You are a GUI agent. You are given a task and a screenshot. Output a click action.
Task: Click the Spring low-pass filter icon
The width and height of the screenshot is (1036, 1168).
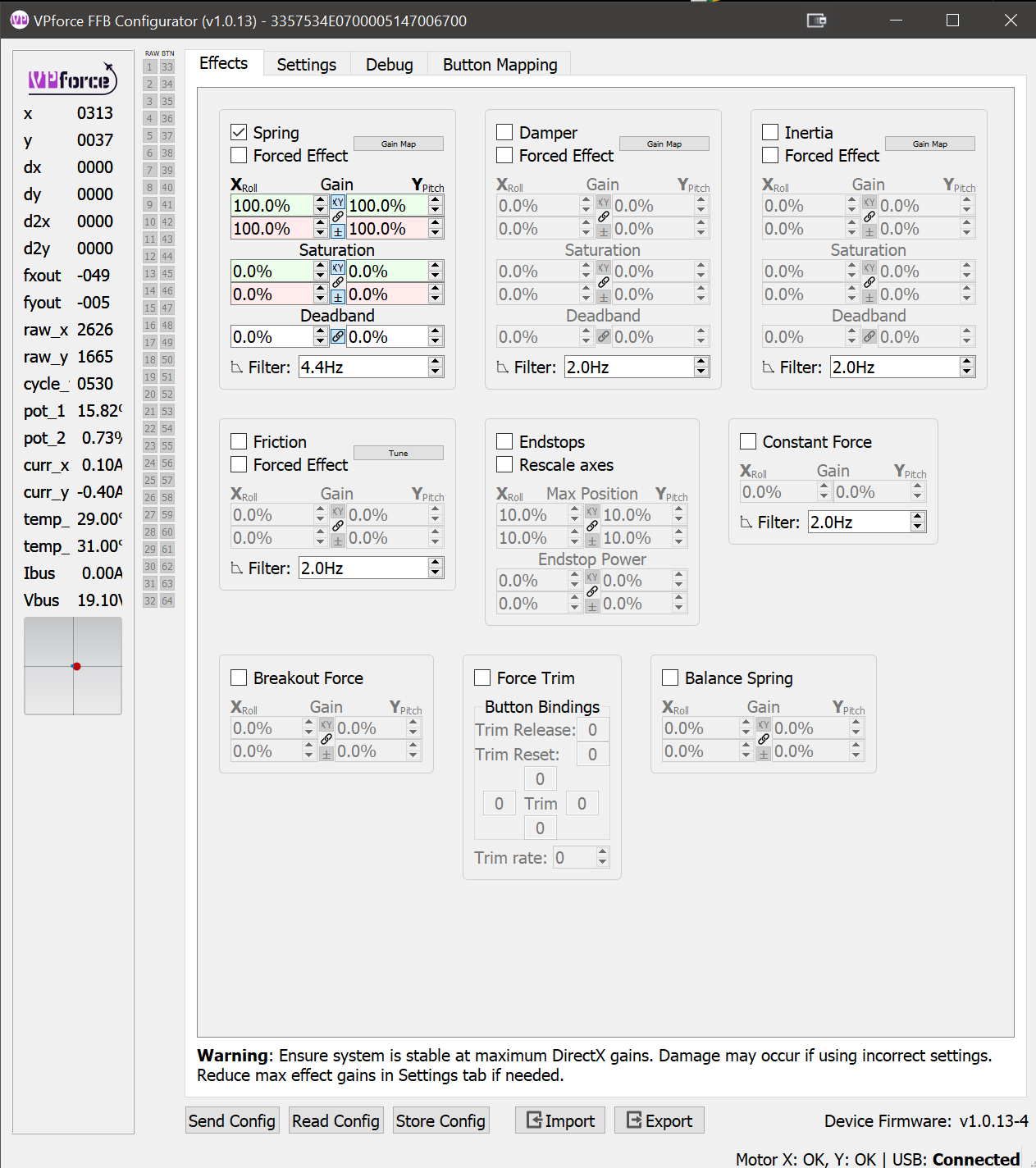(237, 367)
